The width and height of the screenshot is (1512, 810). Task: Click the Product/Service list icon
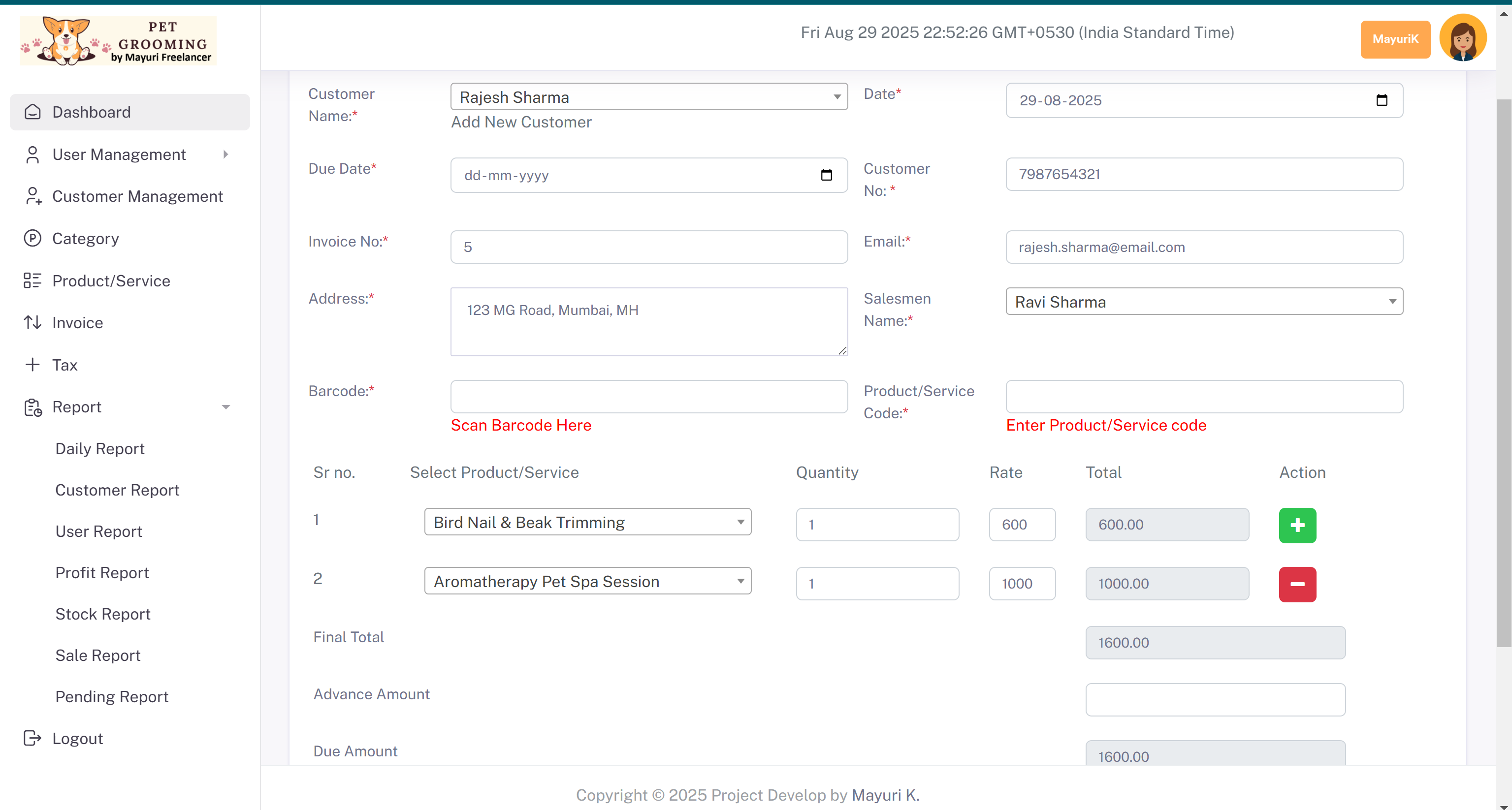32,280
